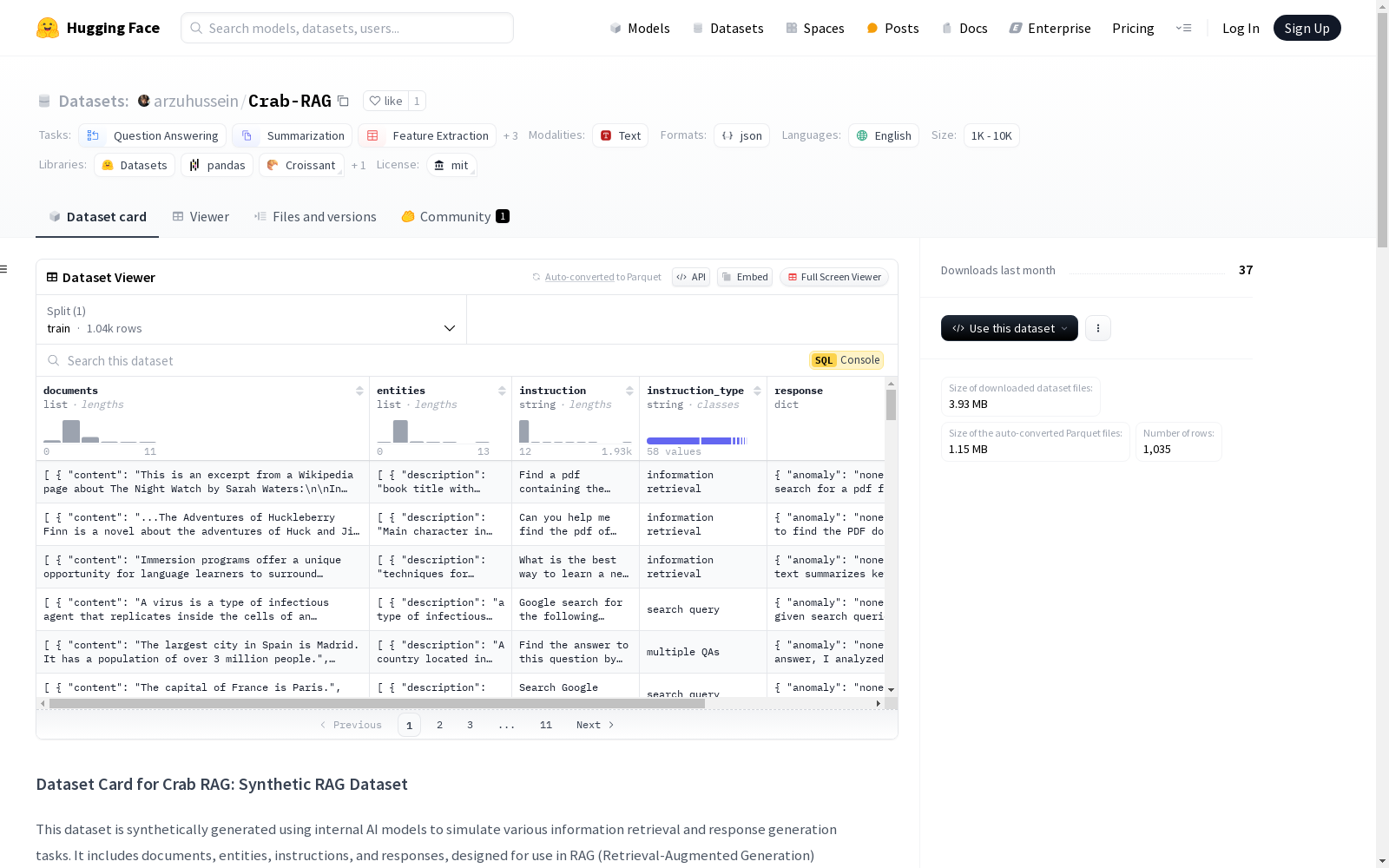
Task: Click the Hugging Face logo
Action: click(x=97, y=28)
